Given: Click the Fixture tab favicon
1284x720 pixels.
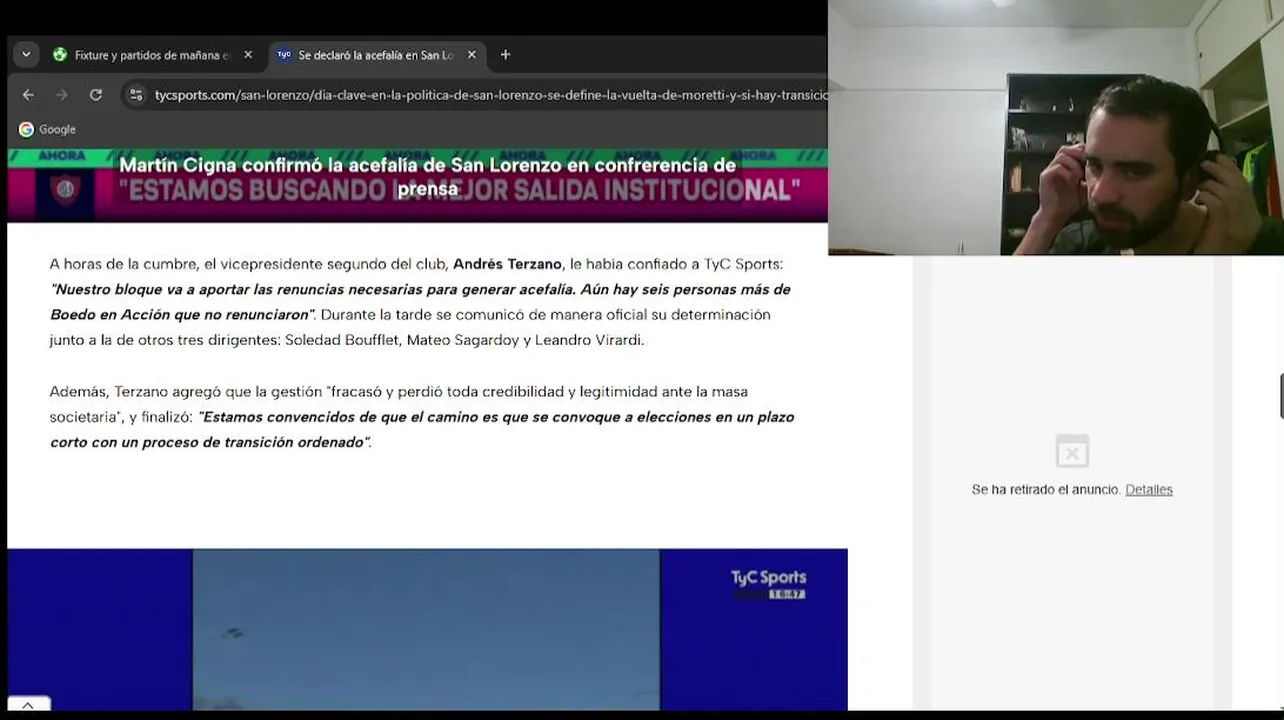Looking at the screenshot, I should click(x=60, y=55).
